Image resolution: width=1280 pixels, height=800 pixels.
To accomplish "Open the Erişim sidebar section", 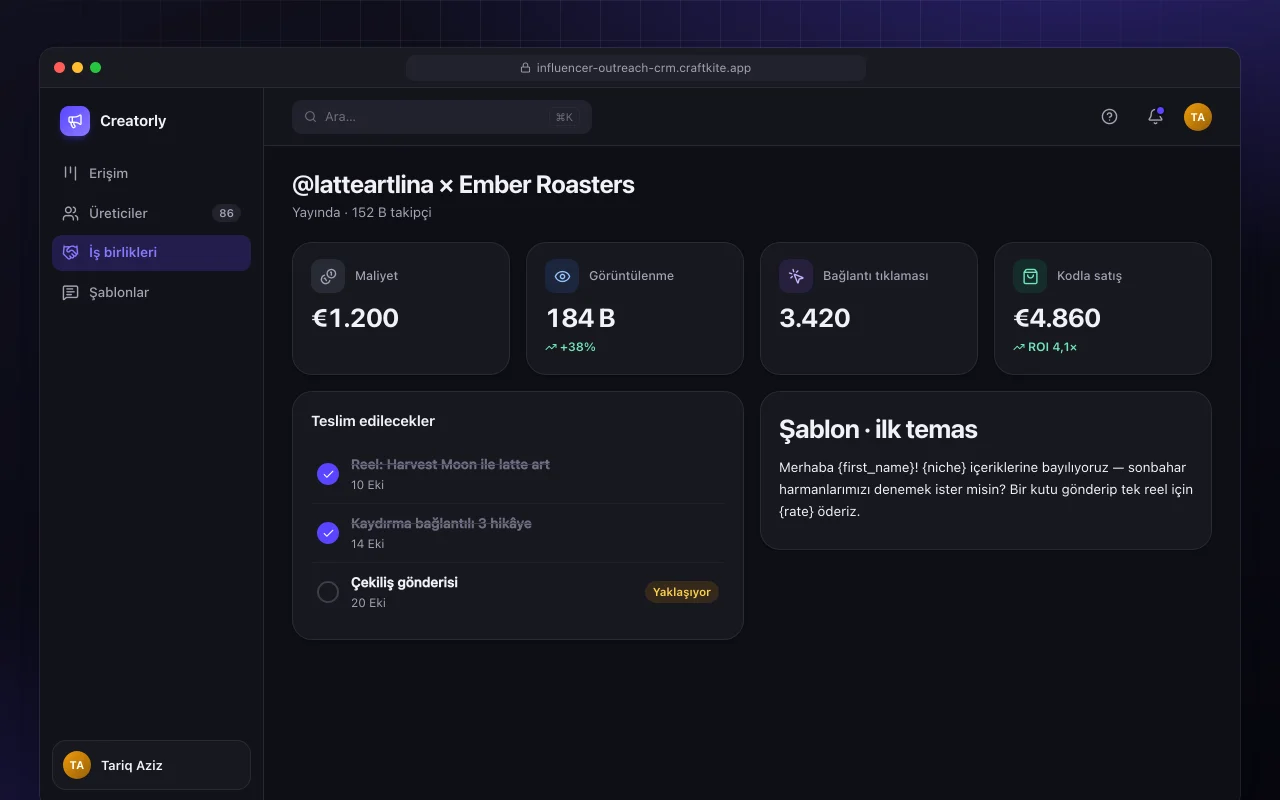I will [151, 173].
